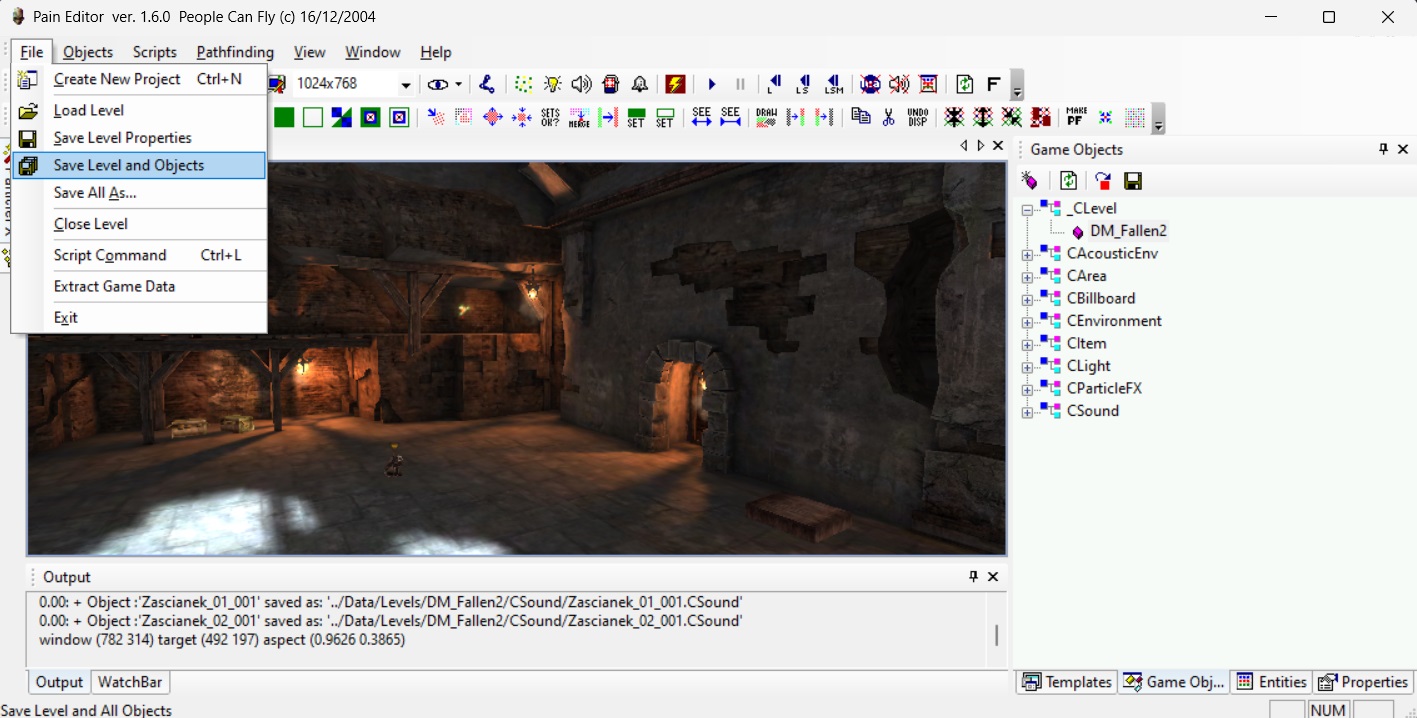The width and height of the screenshot is (1417, 718).
Task: Click the DRAW pathfinding icon
Action: click(766, 117)
